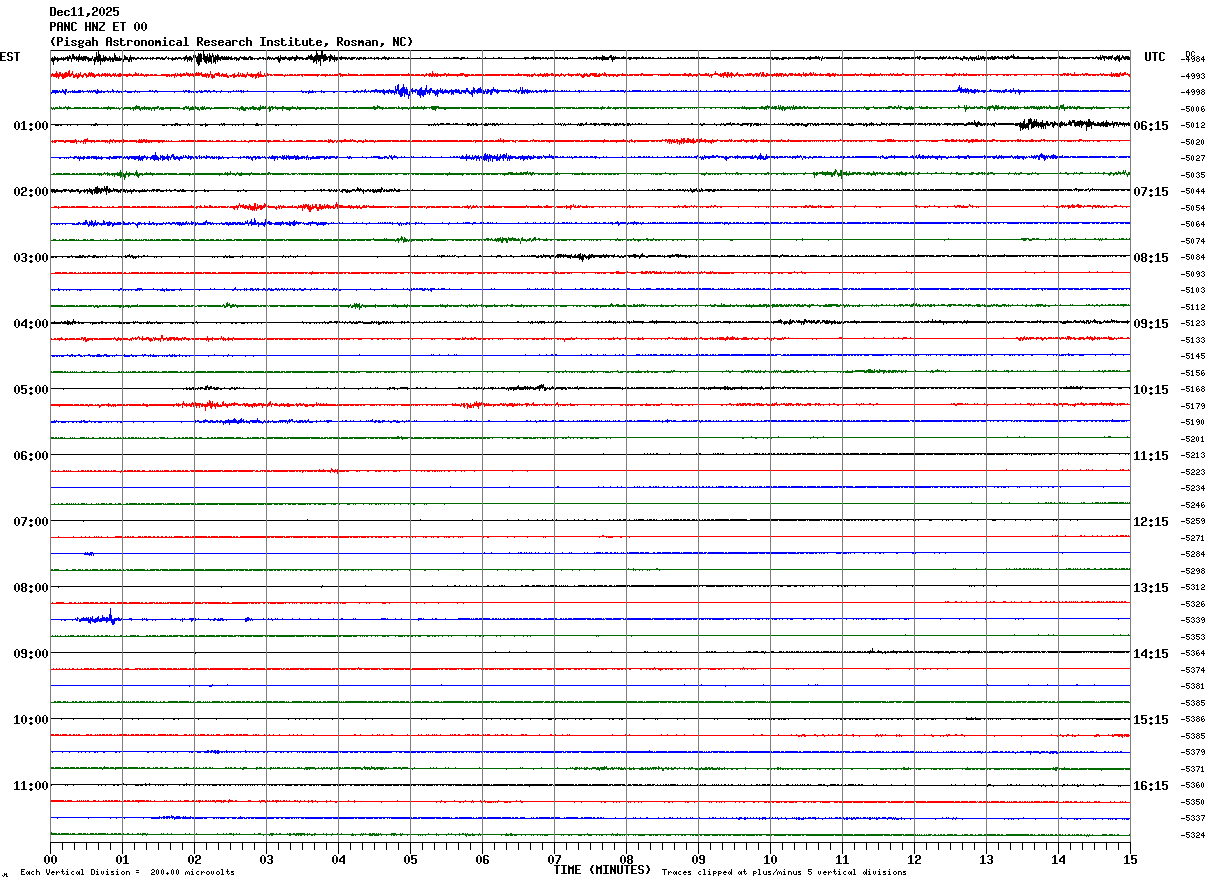Click the DC offset value "-4993"
This screenshot has width=1210, height=886.
(x=1194, y=76)
